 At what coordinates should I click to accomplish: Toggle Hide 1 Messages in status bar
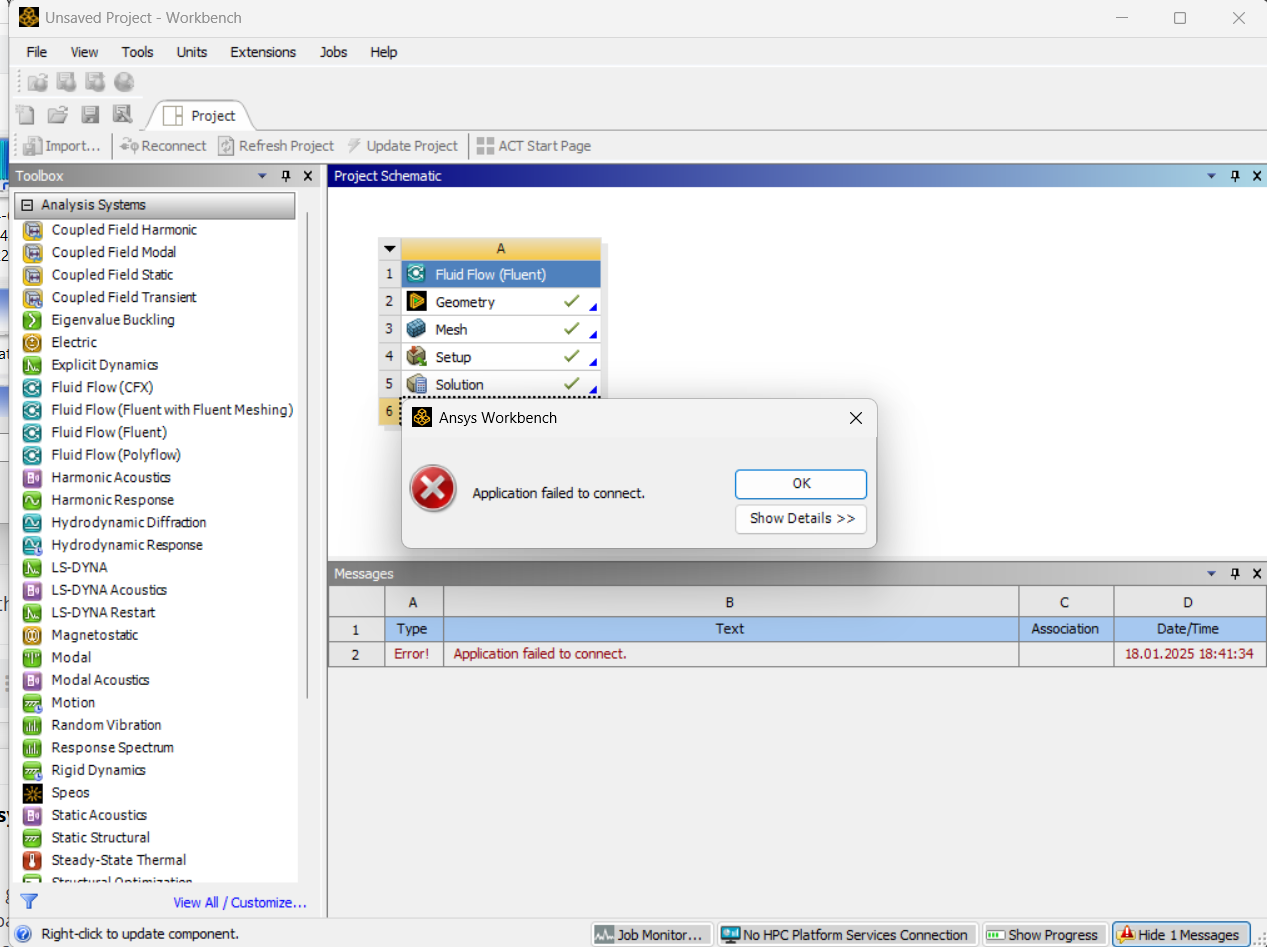[x=1182, y=935]
